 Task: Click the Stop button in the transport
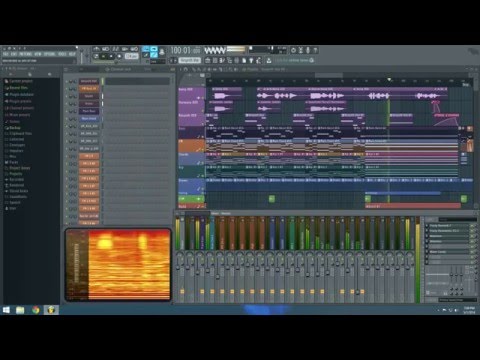(111, 56)
